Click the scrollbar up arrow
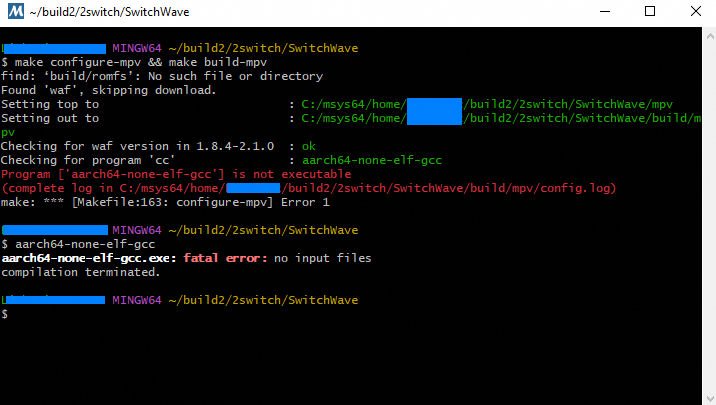Screen dimensions: 716x405 coord(709,35)
